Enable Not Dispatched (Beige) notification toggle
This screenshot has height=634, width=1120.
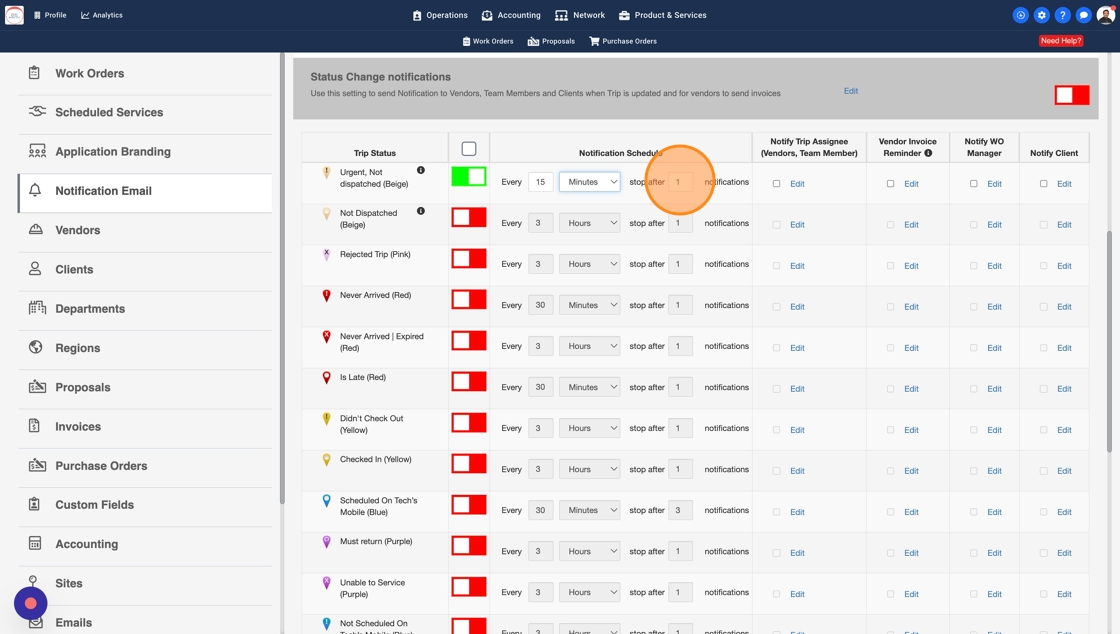[469, 217]
